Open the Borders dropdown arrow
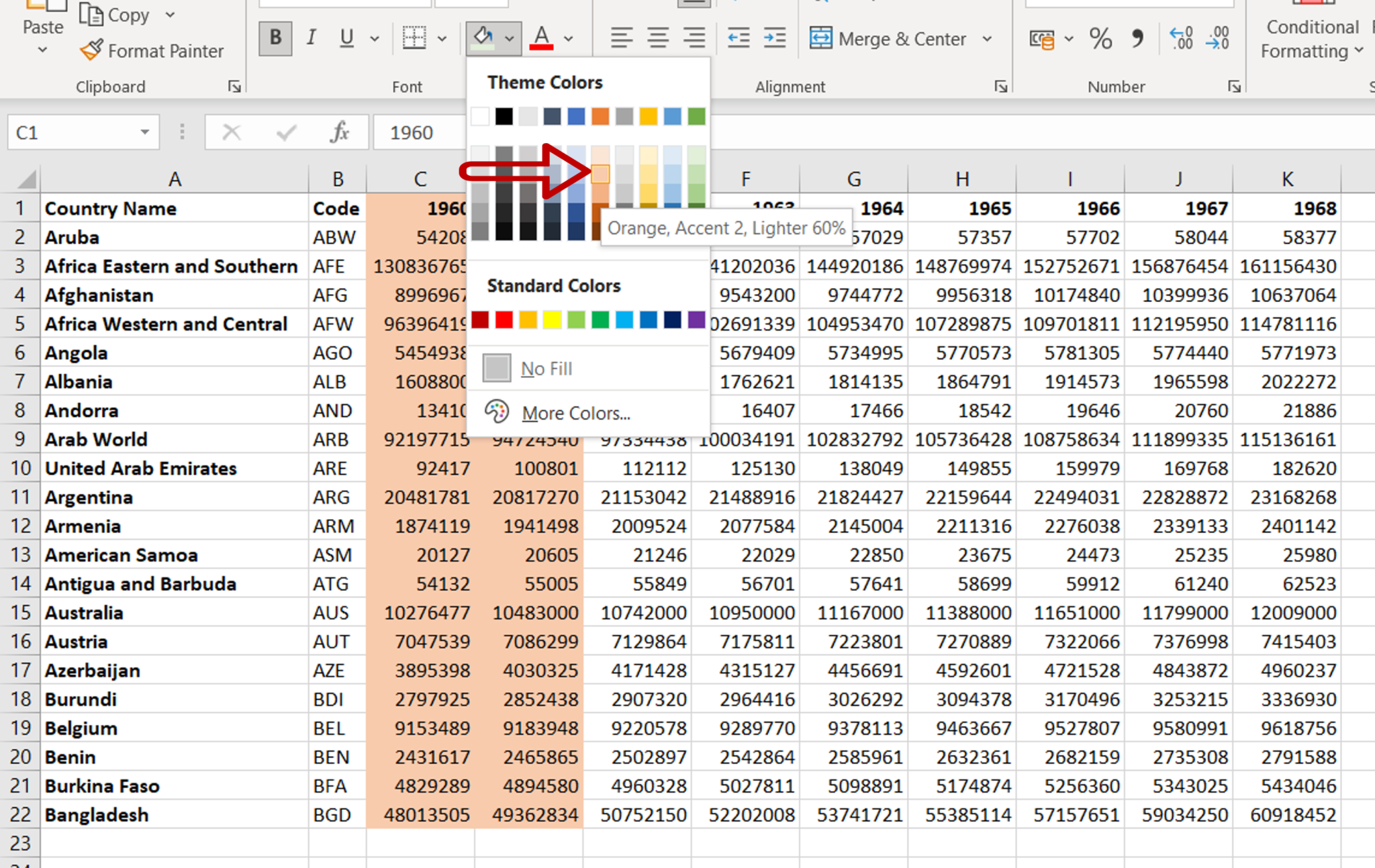Image resolution: width=1375 pixels, height=868 pixels. click(442, 38)
